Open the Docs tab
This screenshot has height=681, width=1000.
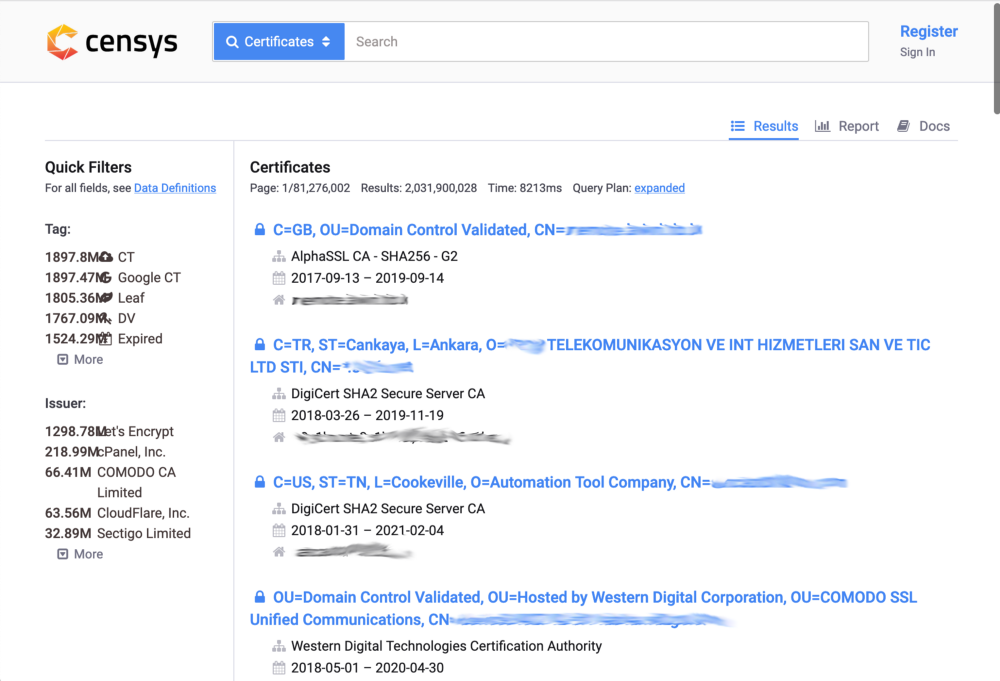(x=923, y=126)
